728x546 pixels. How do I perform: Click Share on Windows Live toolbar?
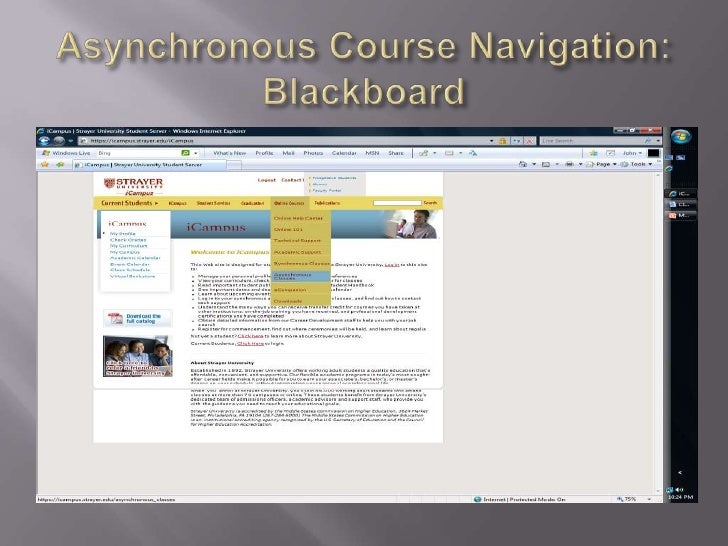(396, 153)
